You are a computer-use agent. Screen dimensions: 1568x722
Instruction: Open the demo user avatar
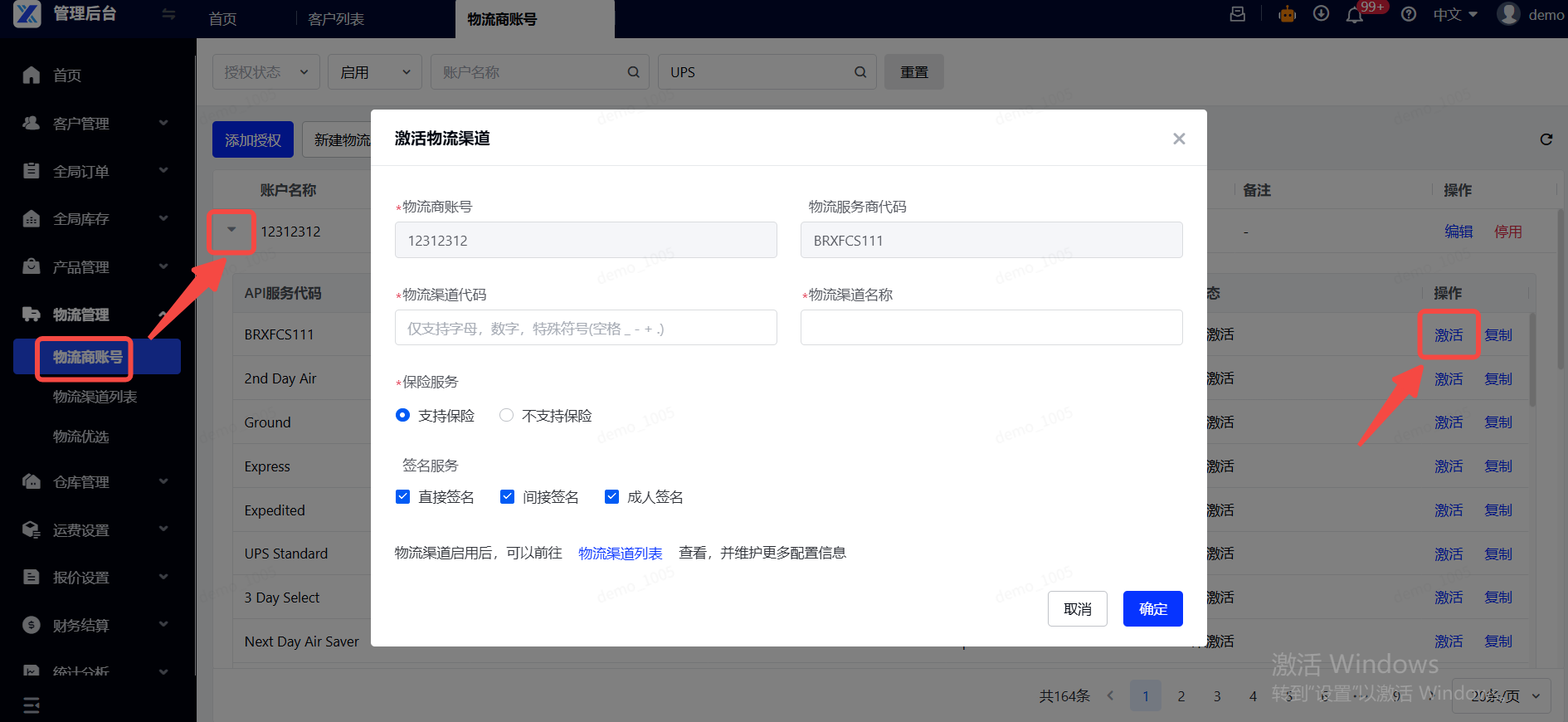(1508, 14)
